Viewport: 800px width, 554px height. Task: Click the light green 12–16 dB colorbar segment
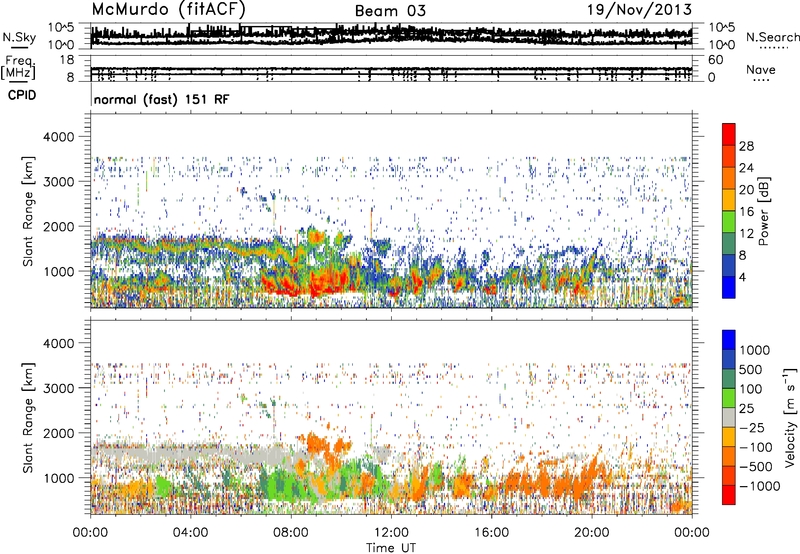729,222
